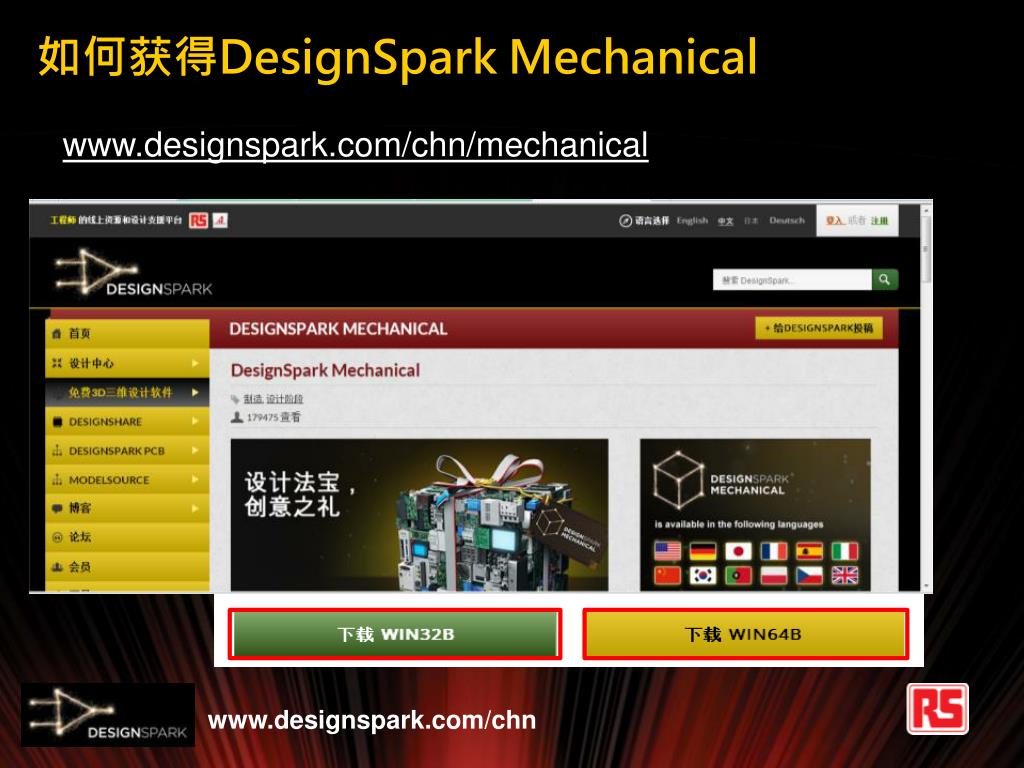Open the 首页 menu item
The height and width of the screenshot is (768, 1024).
click(127, 334)
